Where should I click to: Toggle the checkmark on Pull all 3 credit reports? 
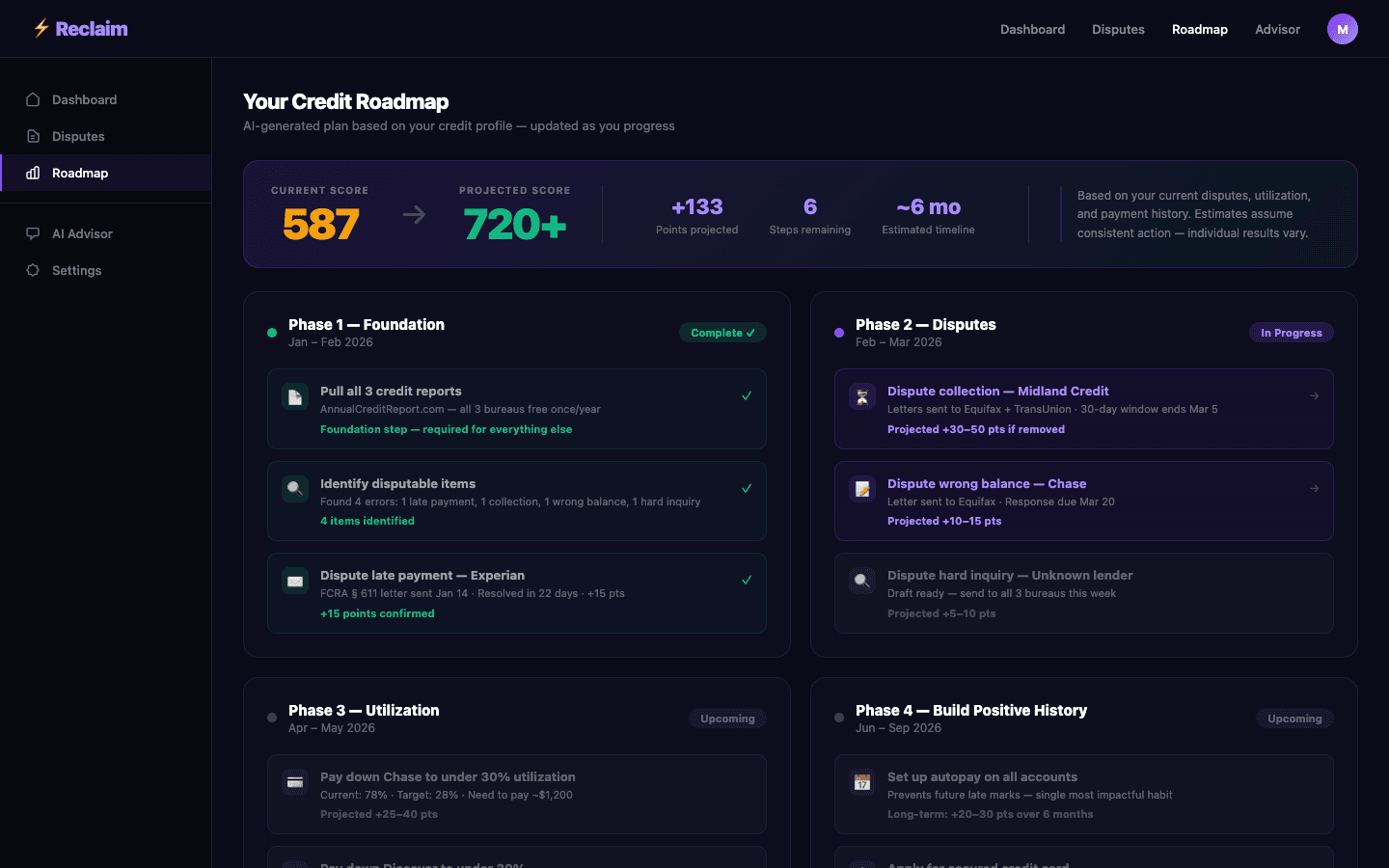pyautogui.click(x=746, y=394)
